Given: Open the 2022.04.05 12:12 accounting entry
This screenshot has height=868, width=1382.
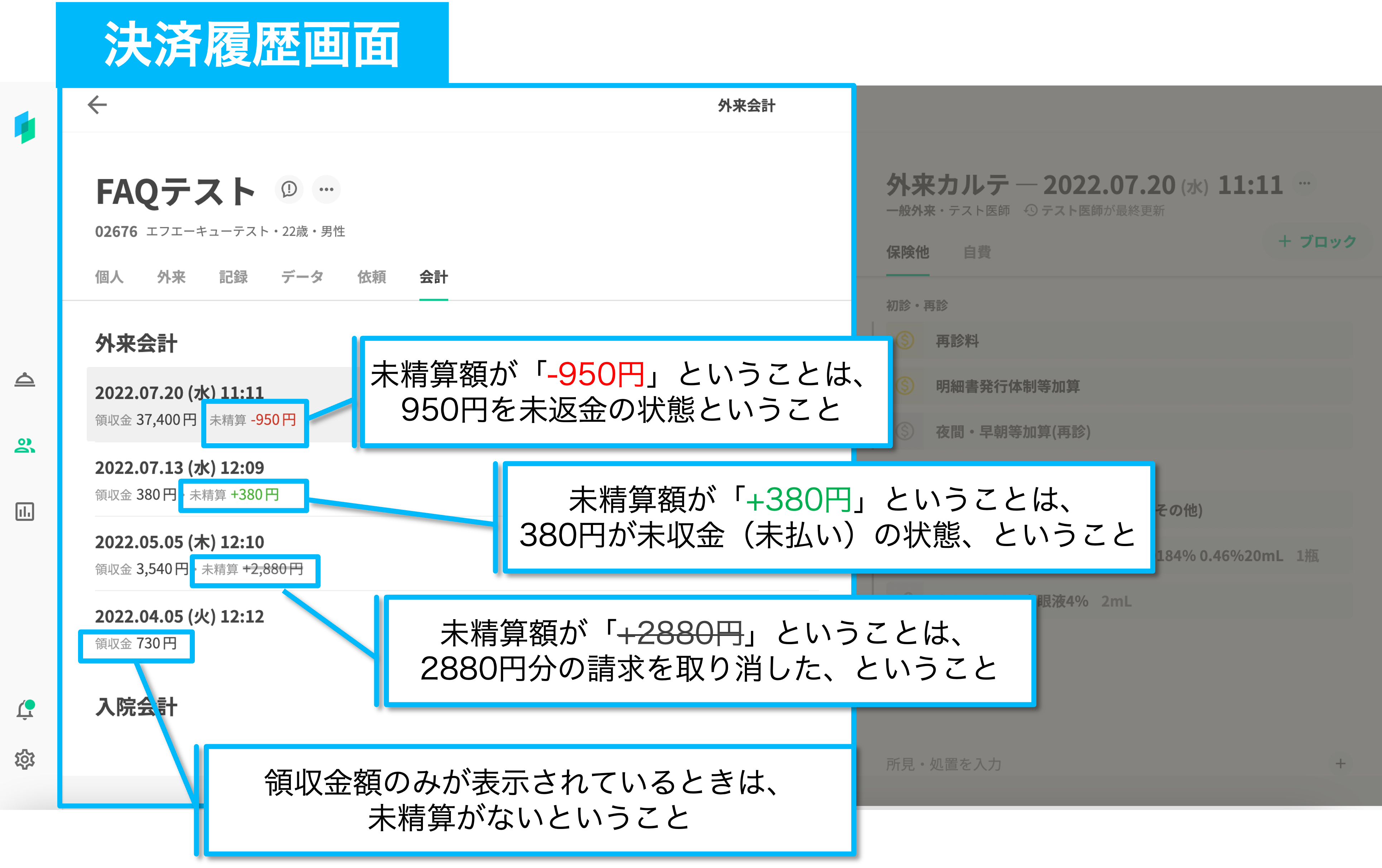Looking at the screenshot, I should click(x=179, y=617).
